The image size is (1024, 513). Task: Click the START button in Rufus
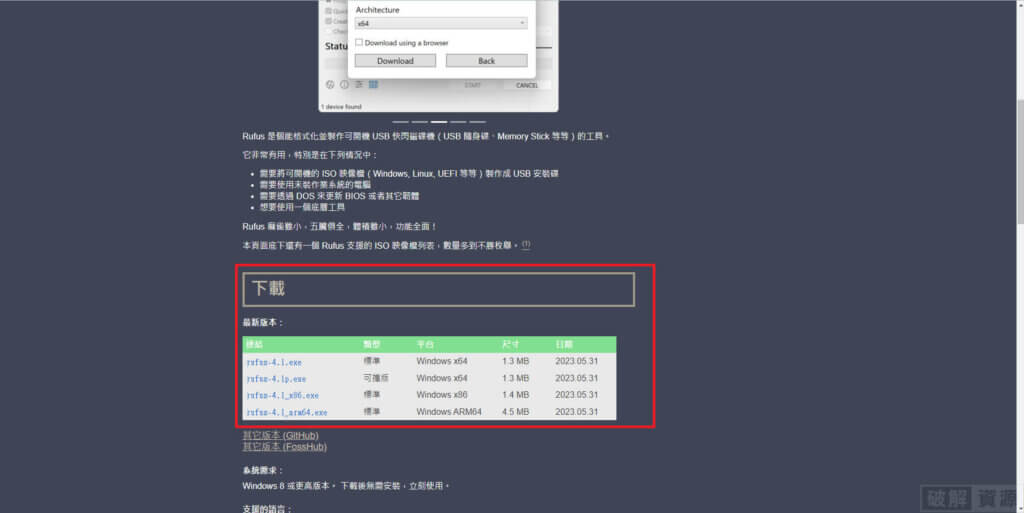473,85
